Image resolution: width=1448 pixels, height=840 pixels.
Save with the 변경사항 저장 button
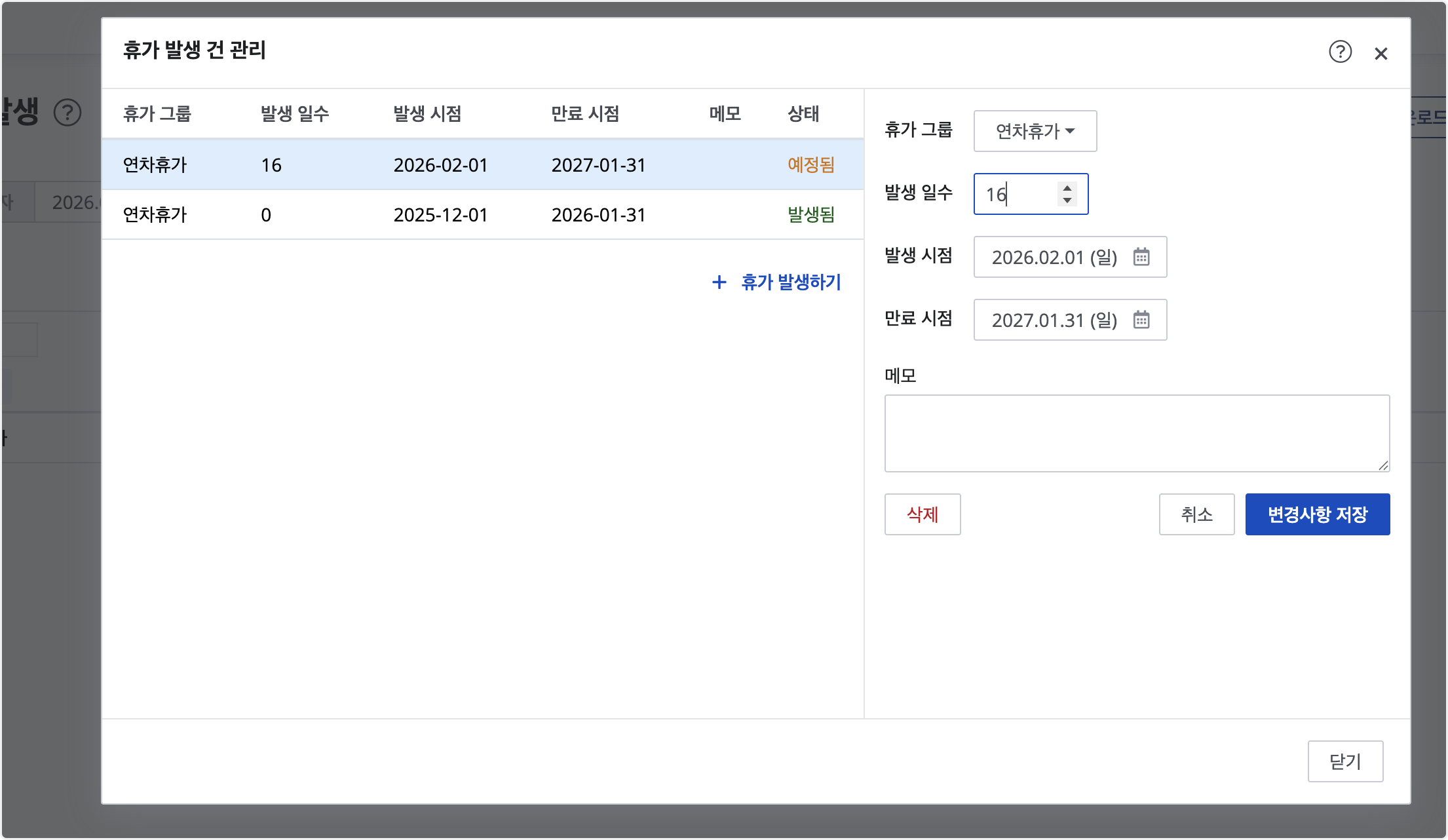1317,514
